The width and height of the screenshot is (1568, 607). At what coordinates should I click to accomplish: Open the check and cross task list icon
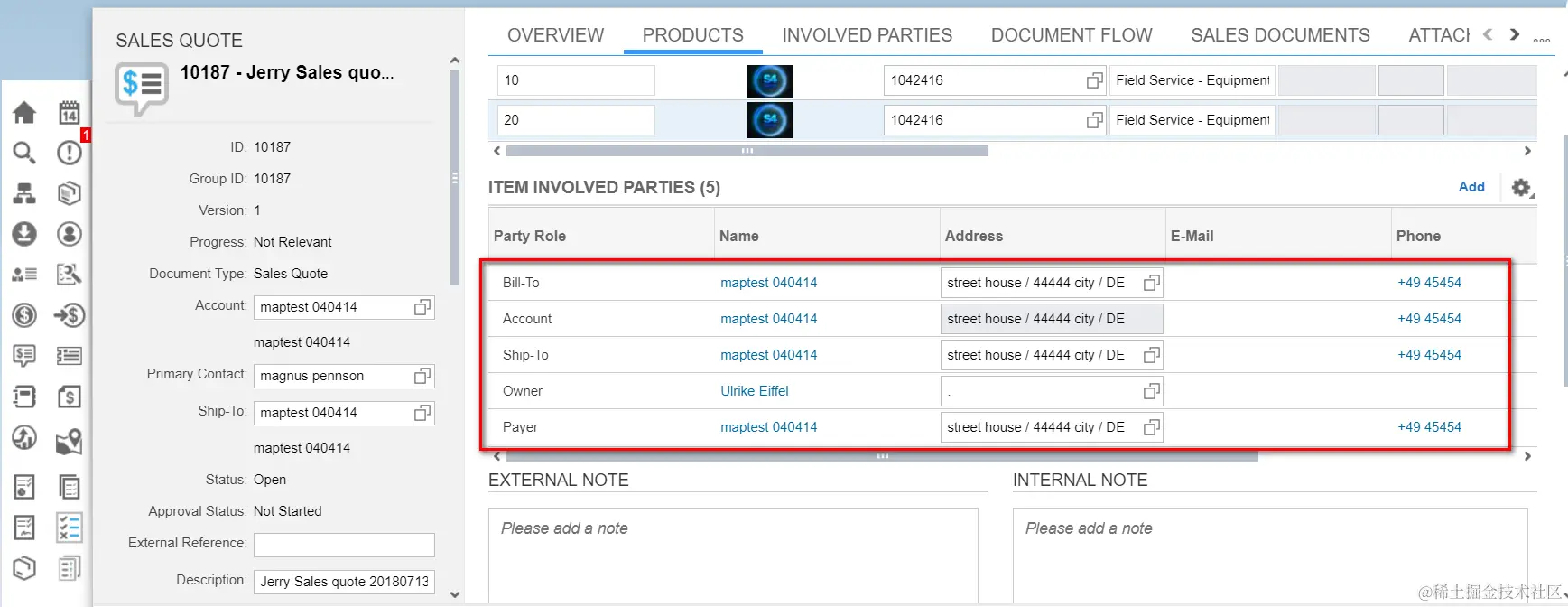70,527
